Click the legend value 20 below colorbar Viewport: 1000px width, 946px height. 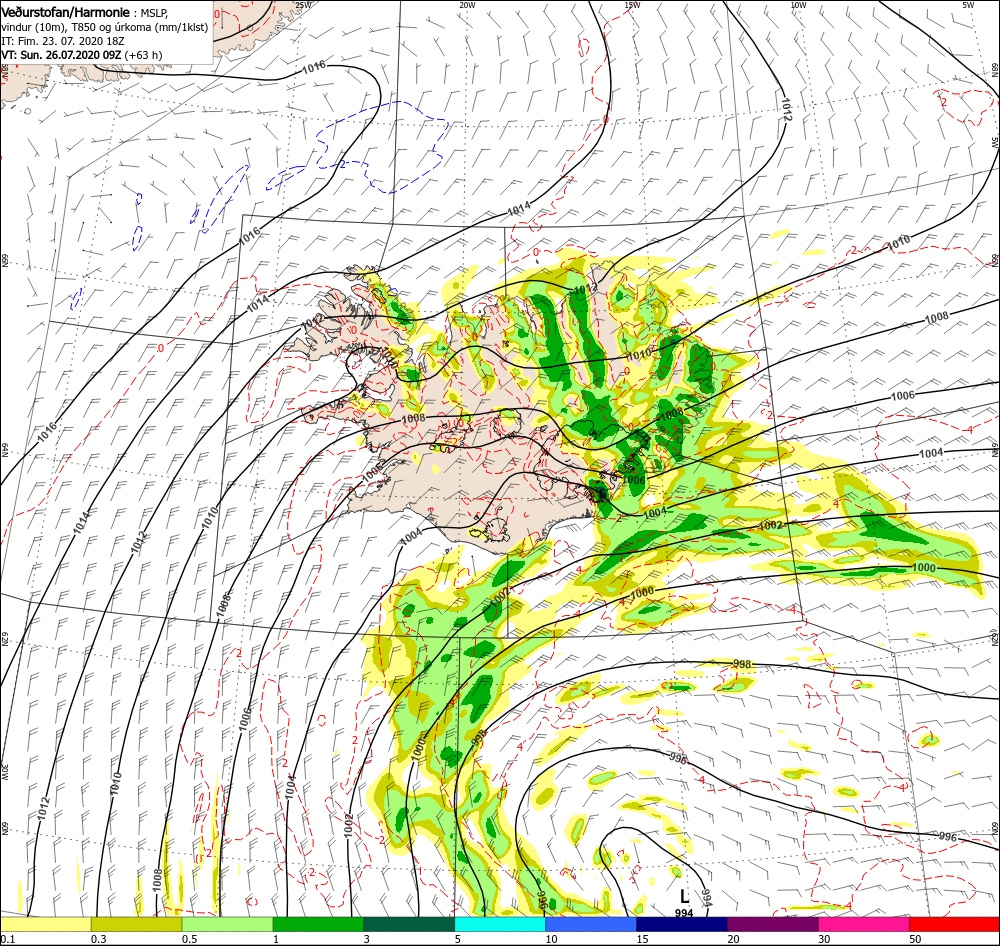[x=733, y=939]
